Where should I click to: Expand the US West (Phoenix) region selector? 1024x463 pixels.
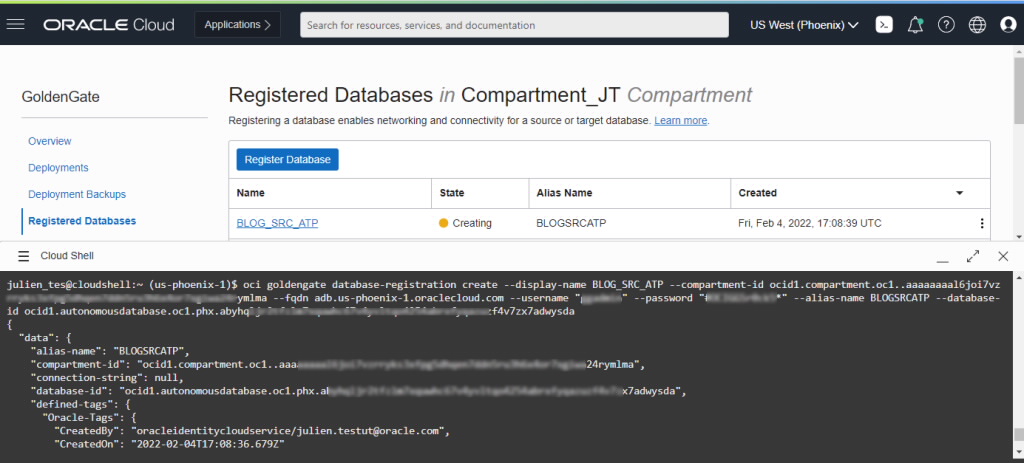(x=805, y=25)
